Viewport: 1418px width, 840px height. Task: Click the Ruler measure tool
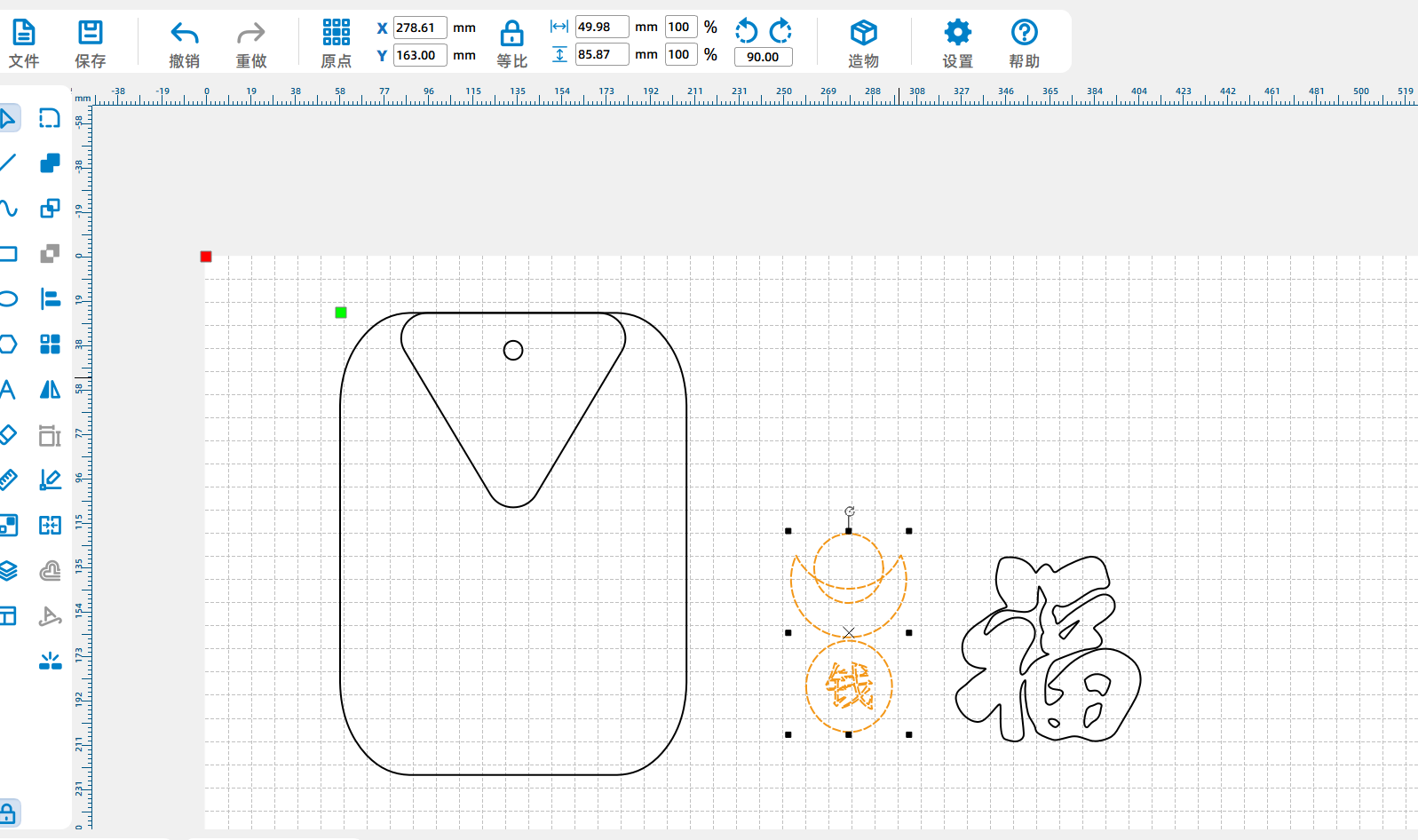(8, 480)
